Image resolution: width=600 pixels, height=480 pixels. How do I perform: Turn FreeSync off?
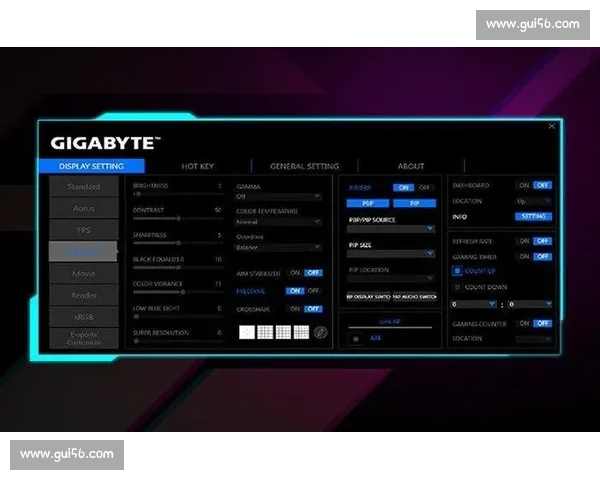pyautogui.click(x=313, y=291)
